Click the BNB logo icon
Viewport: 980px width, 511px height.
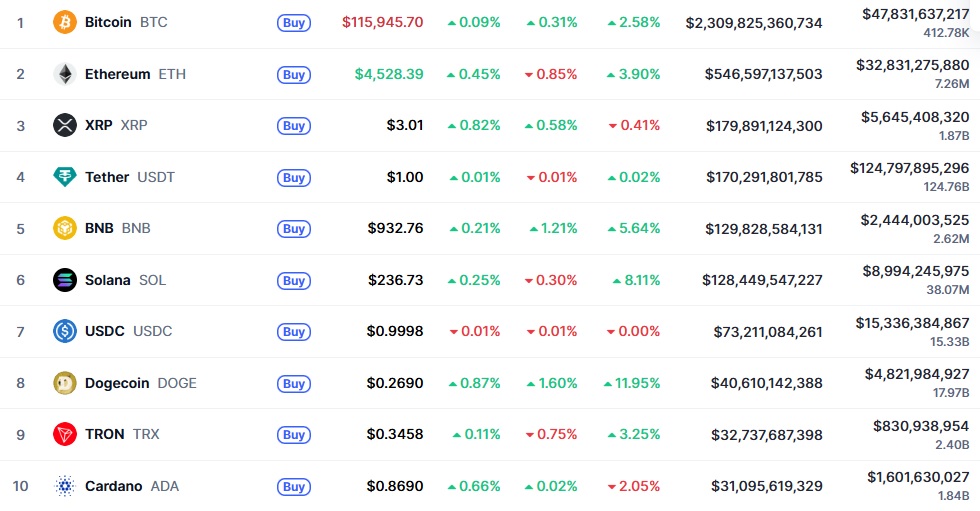tap(65, 229)
